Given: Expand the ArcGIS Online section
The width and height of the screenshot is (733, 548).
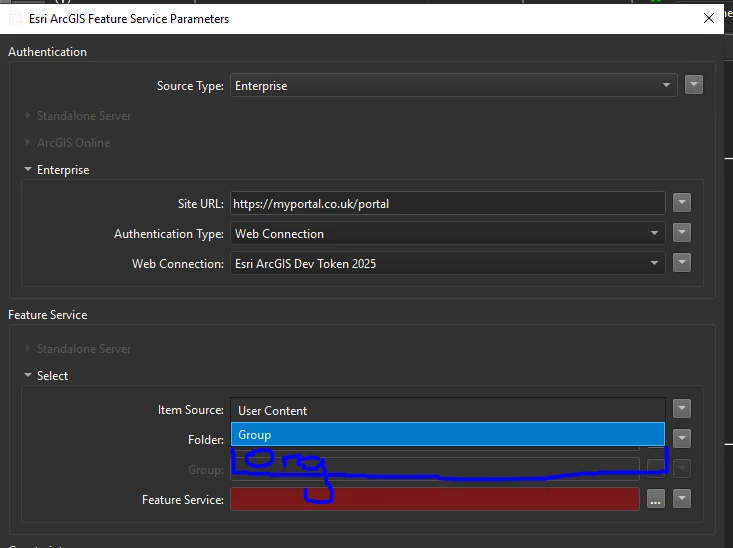Looking at the screenshot, I should (28, 142).
